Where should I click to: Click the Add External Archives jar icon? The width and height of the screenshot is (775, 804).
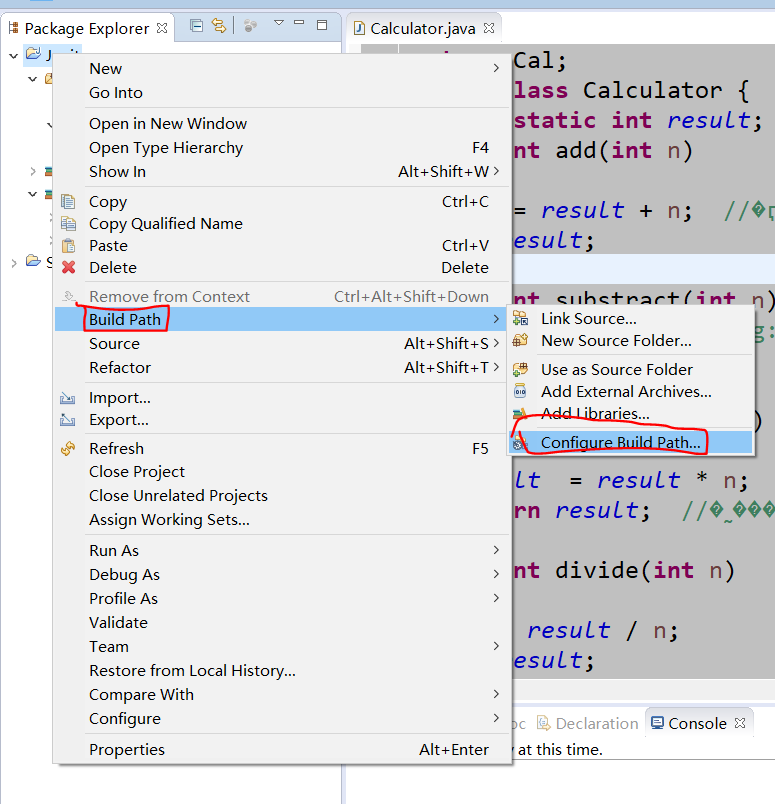pos(520,391)
